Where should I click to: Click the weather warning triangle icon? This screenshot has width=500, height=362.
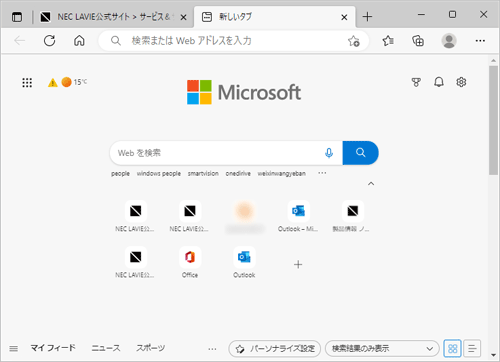tap(53, 82)
